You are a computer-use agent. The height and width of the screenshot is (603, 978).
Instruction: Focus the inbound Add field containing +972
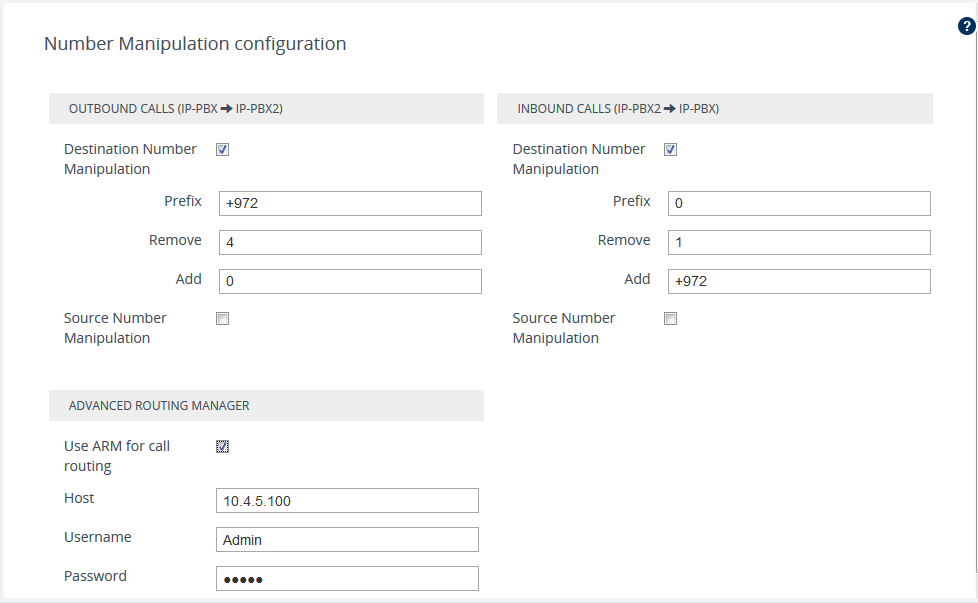click(799, 282)
